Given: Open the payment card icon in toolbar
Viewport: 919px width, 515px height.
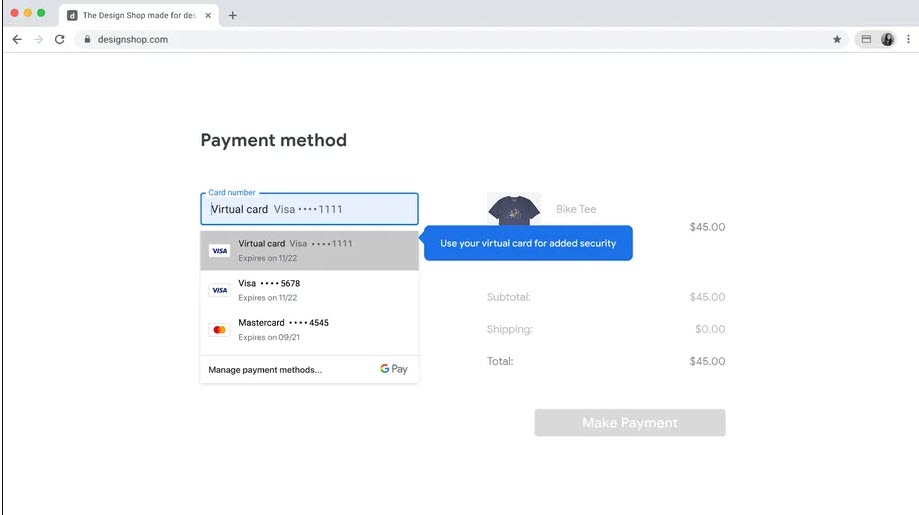Looking at the screenshot, I should click(866, 39).
